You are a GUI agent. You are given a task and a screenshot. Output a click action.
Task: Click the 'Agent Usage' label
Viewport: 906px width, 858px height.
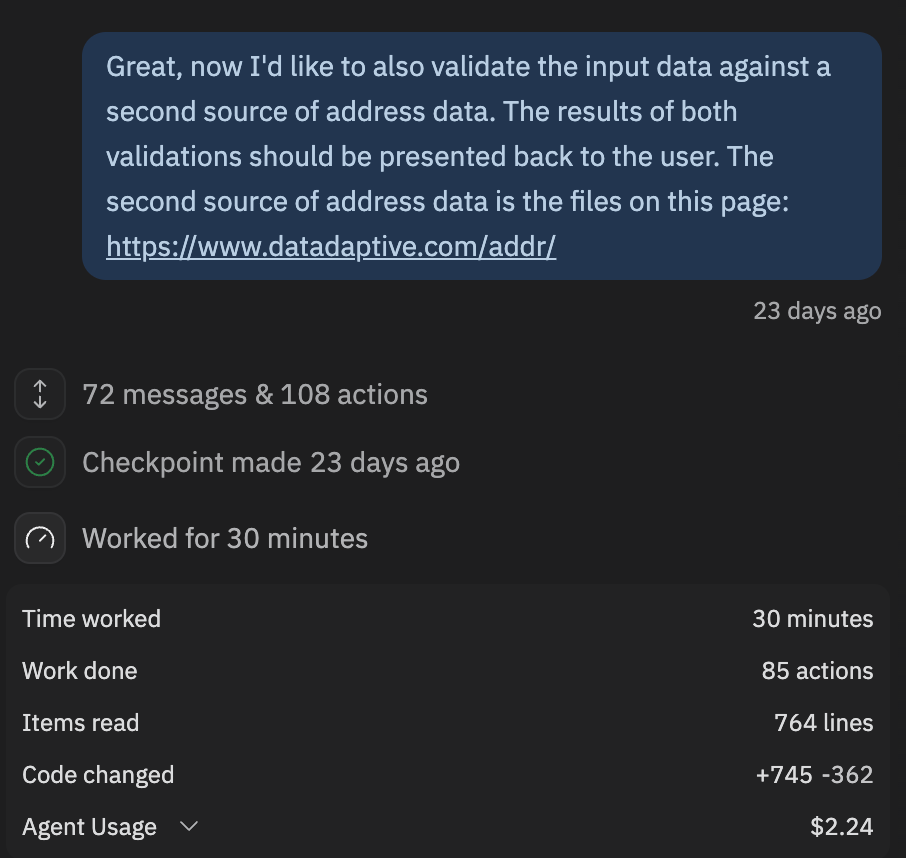click(89, 827)
